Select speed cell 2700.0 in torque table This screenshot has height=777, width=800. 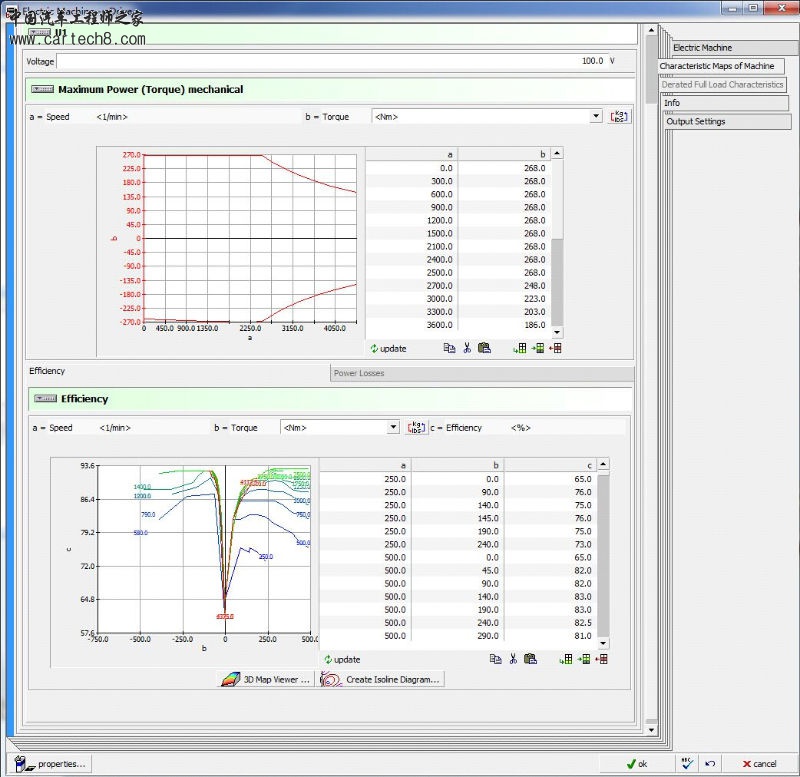(411, 286)
